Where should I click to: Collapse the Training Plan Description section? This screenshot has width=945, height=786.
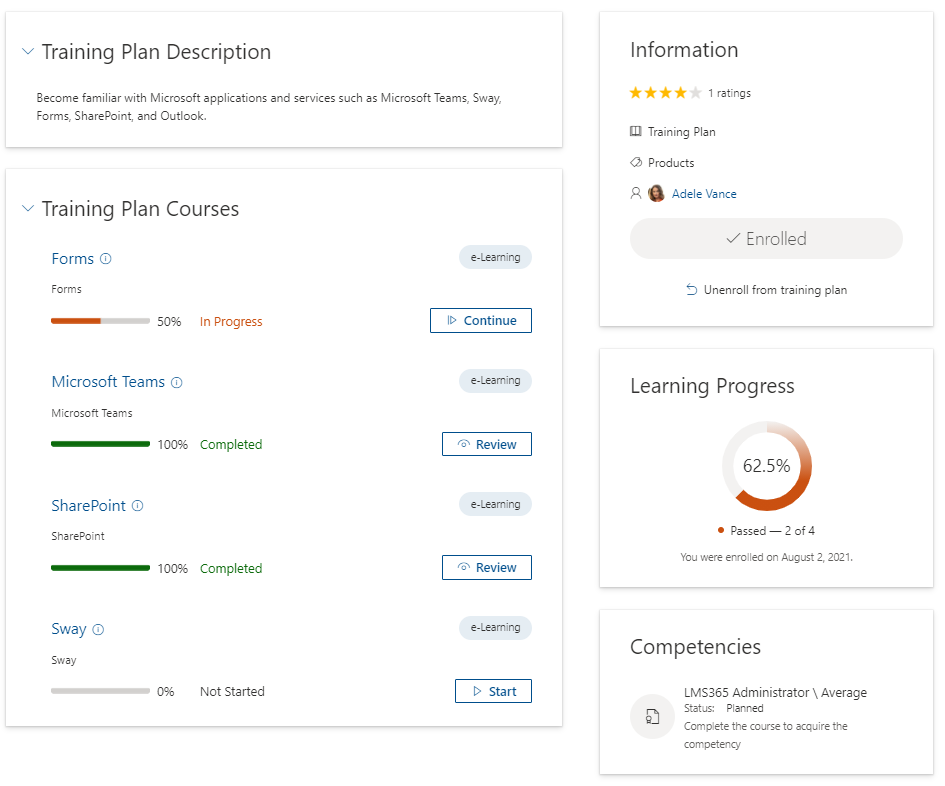coord(27,51)
